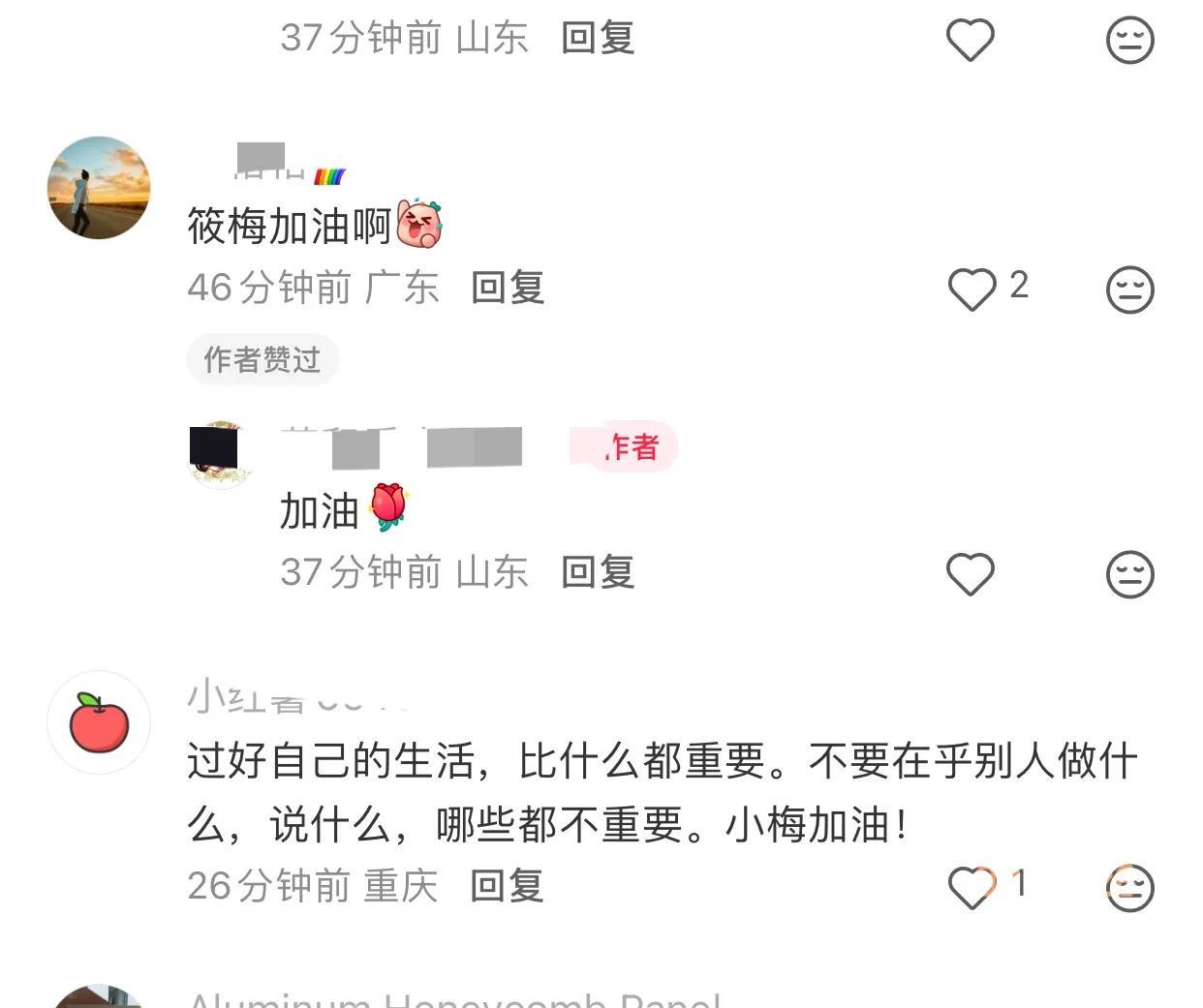This screenshot has height=1008, width=1203.
Task: Tap the dislike face on the 重庆 comment
Action: tap(1130, 887)
